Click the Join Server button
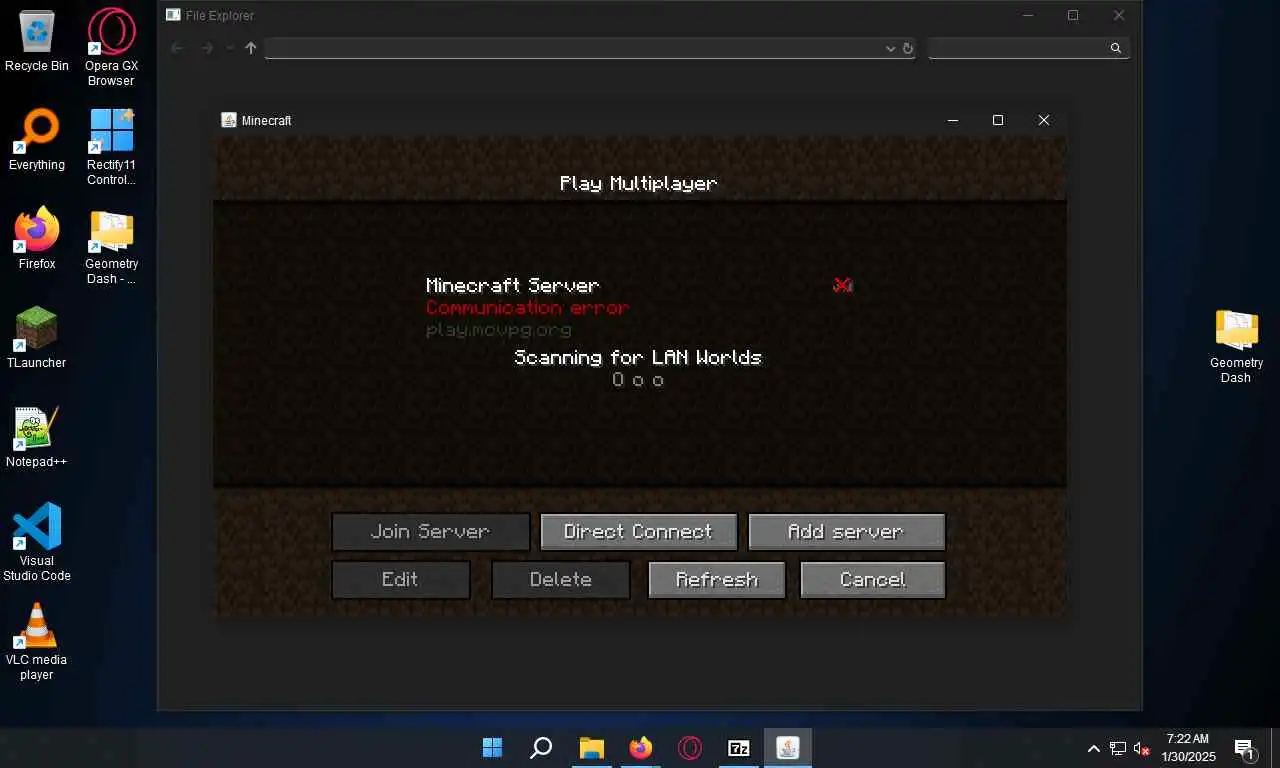 [x=430, y=532]
